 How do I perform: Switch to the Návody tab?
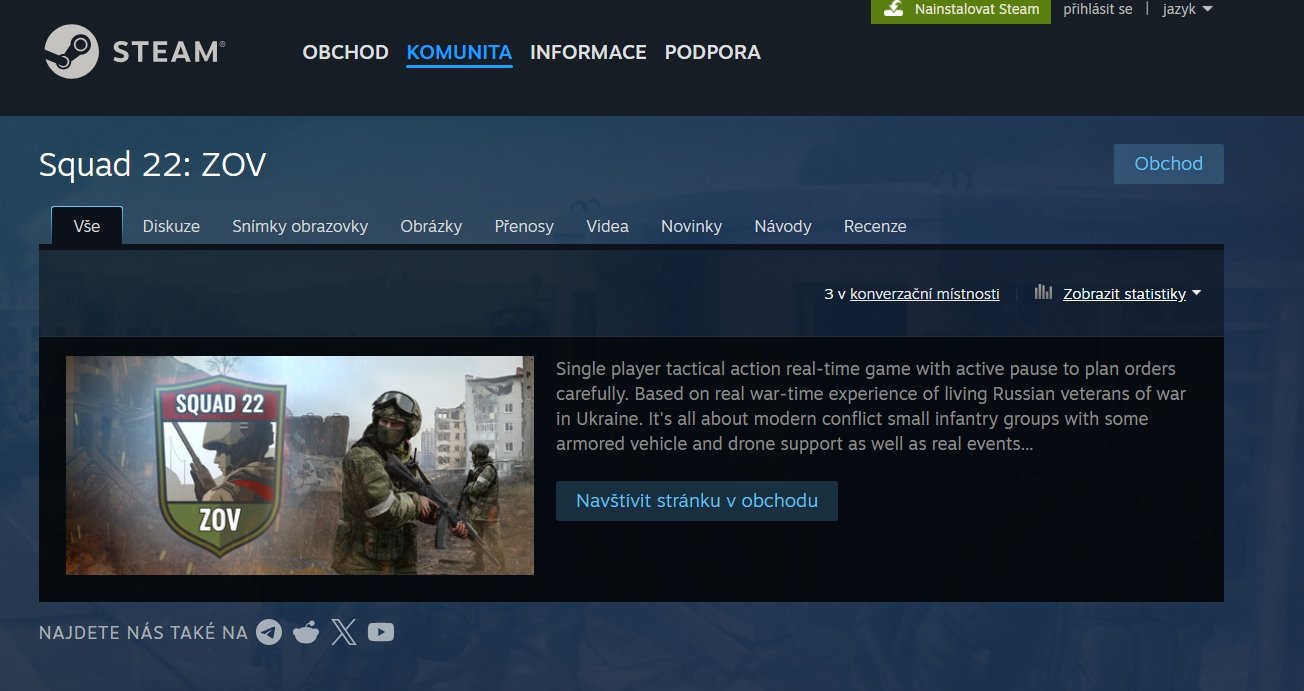coord(783,226)
